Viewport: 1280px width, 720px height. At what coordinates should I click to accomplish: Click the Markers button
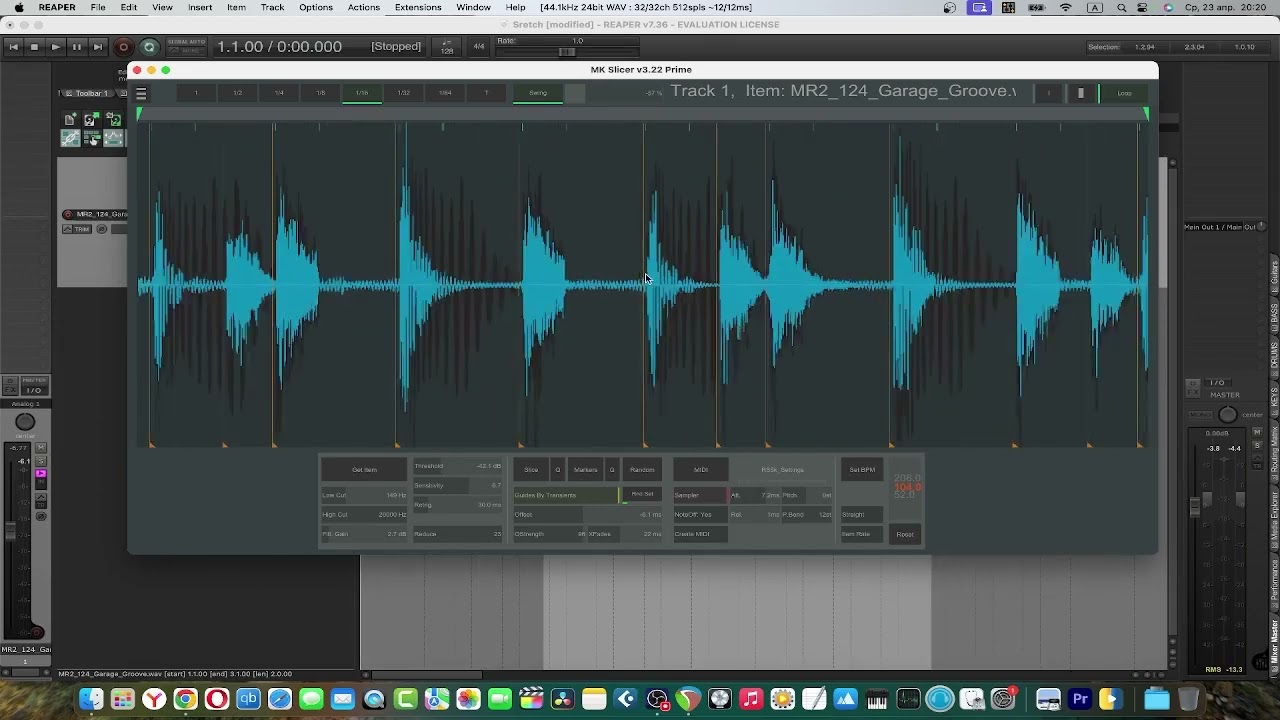pyautogui.click(x=585, y=470)
